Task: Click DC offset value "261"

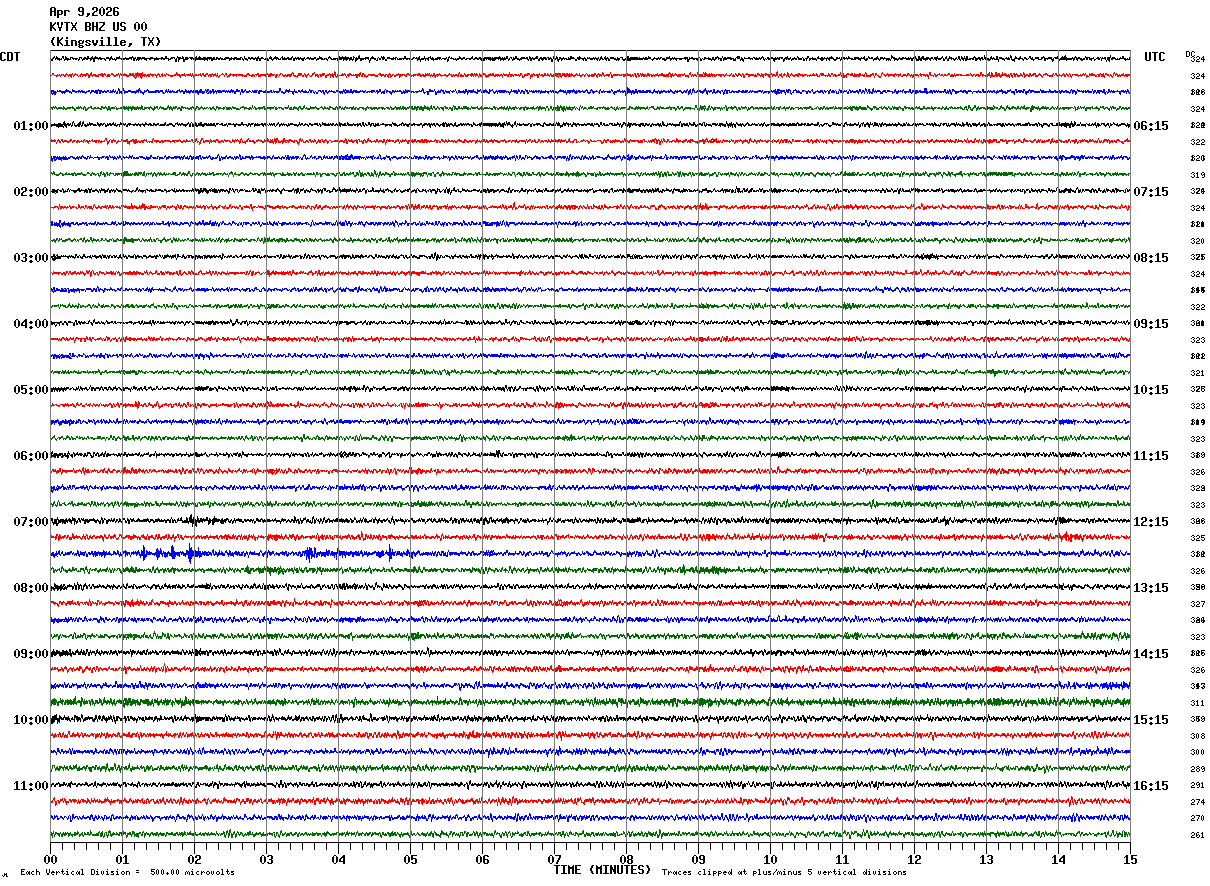Action: coord(1197,835)
